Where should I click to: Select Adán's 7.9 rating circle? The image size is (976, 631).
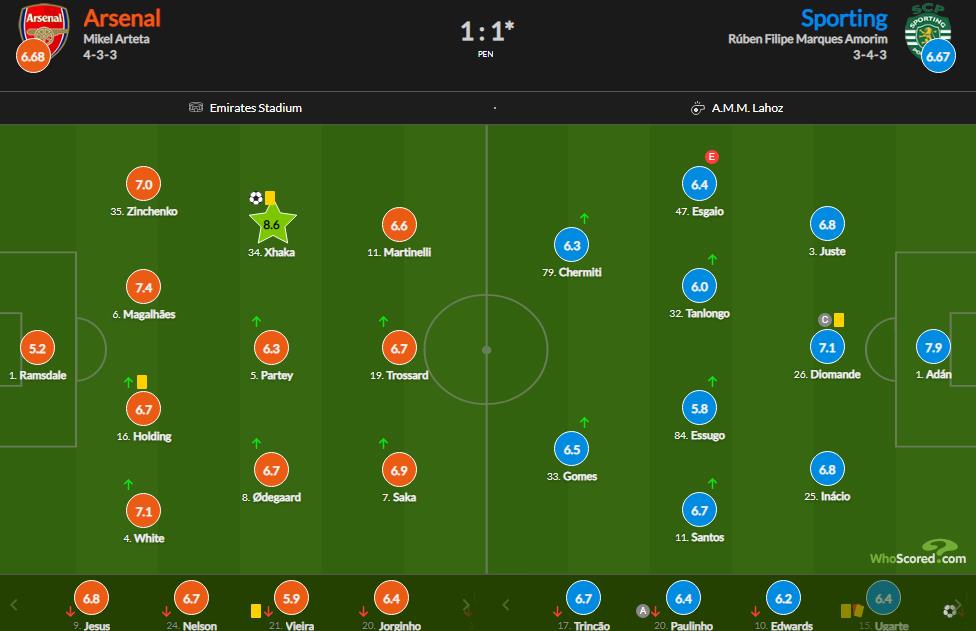932,349
